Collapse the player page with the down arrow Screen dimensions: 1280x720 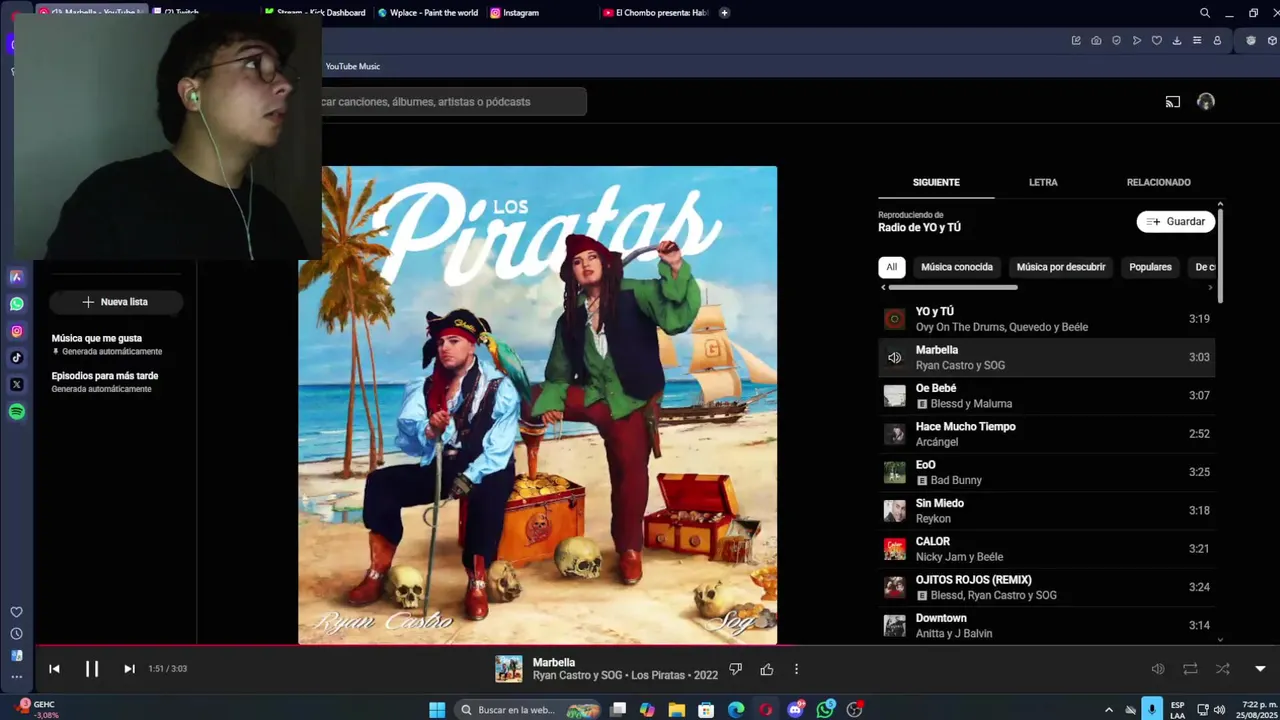pyautogui.click(x=1260, y=669)
